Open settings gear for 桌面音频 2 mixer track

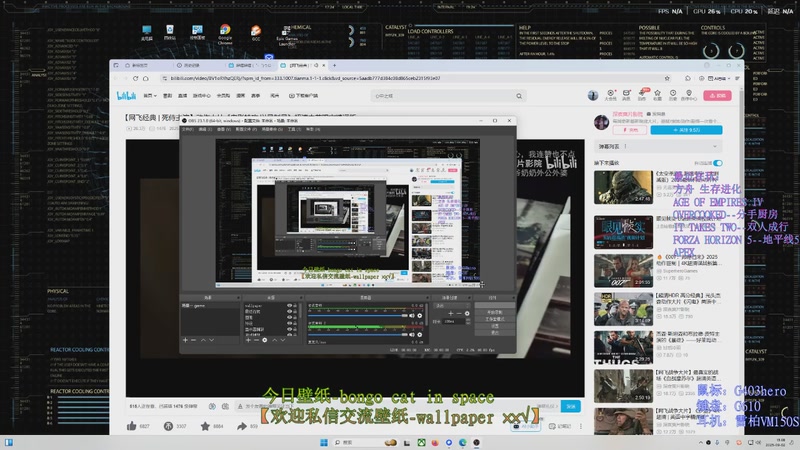420,335
